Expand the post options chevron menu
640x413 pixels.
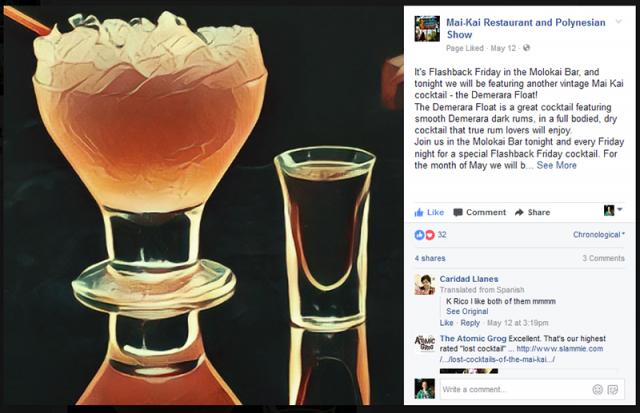click(619, 21)
